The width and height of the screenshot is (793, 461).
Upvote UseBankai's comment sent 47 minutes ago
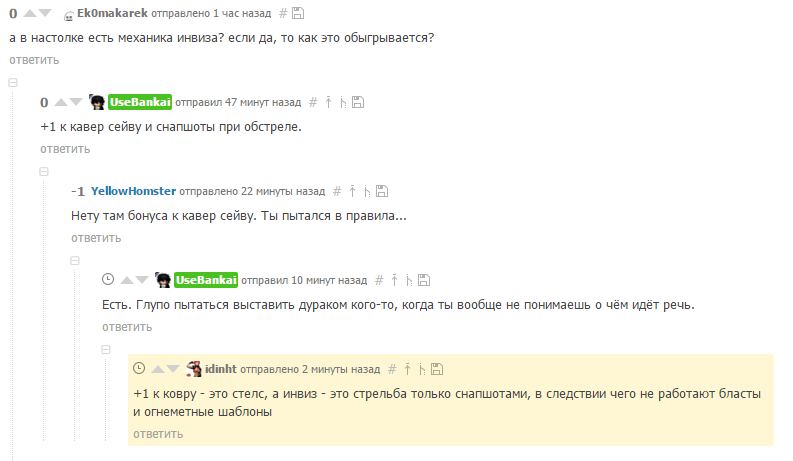[x=61, y=103]
